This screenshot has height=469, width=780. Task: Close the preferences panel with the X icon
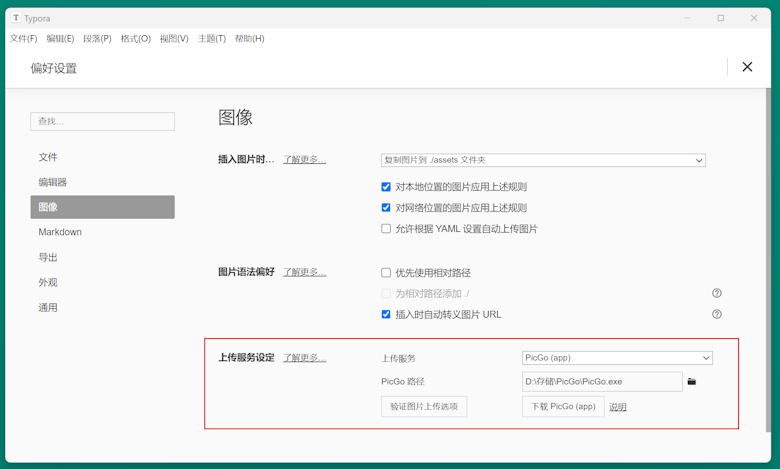pos(747,67)
